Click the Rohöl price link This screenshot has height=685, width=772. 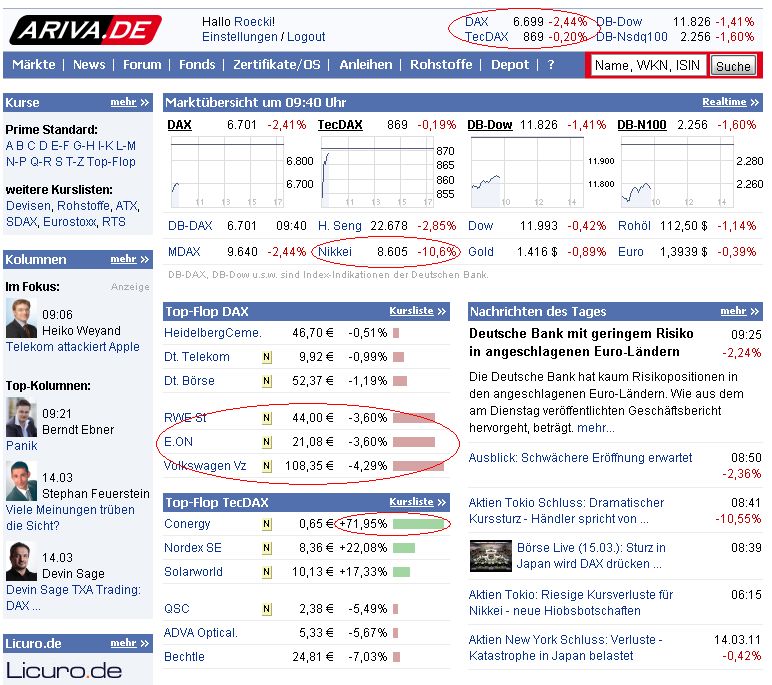coord(634,226)
